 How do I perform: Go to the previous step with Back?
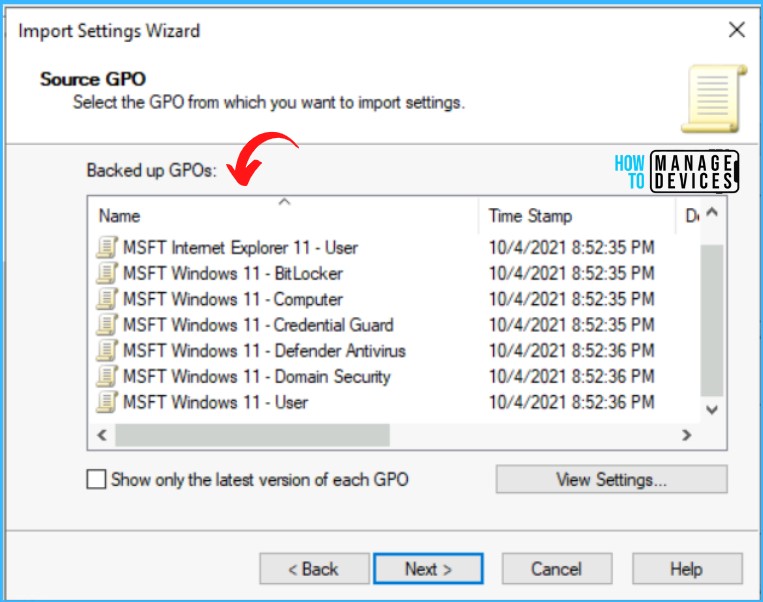tap(314, 568)
